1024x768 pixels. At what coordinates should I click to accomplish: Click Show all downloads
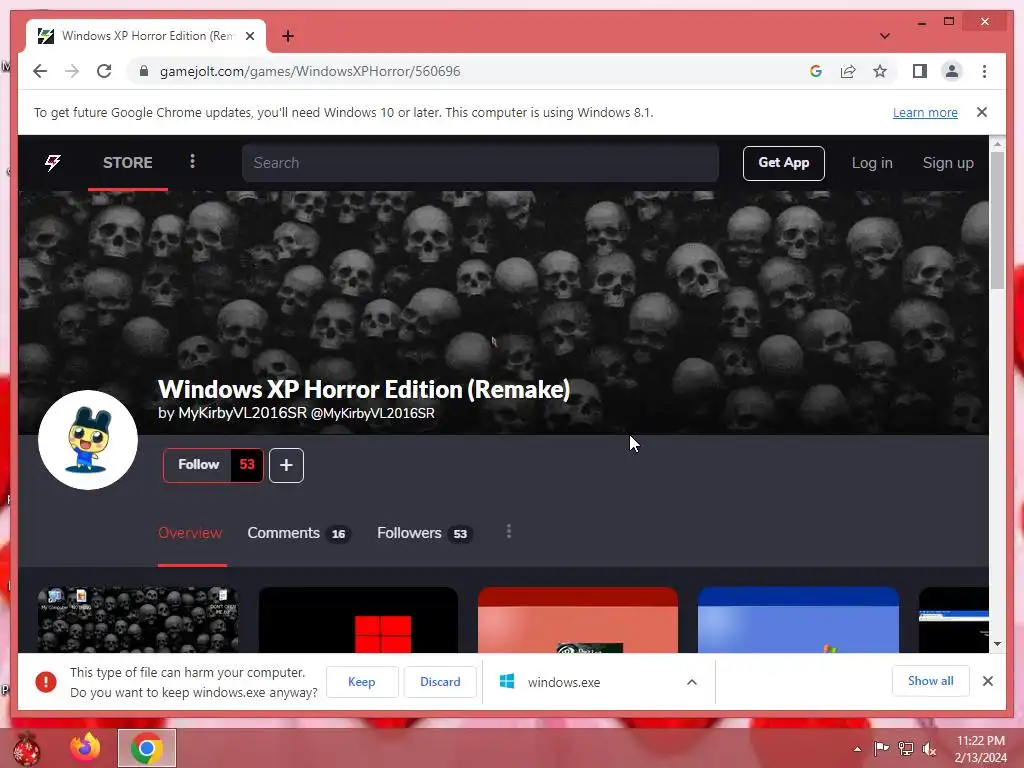[x=931, y=681]
